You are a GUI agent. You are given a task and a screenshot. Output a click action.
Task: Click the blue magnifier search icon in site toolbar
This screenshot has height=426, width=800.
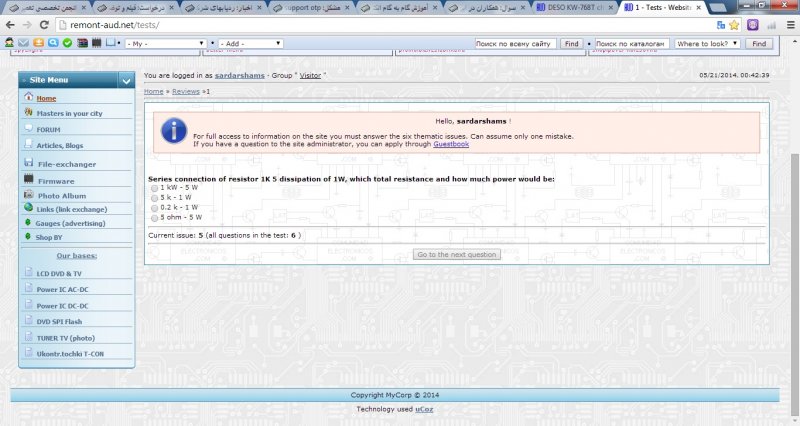point(53,43)
